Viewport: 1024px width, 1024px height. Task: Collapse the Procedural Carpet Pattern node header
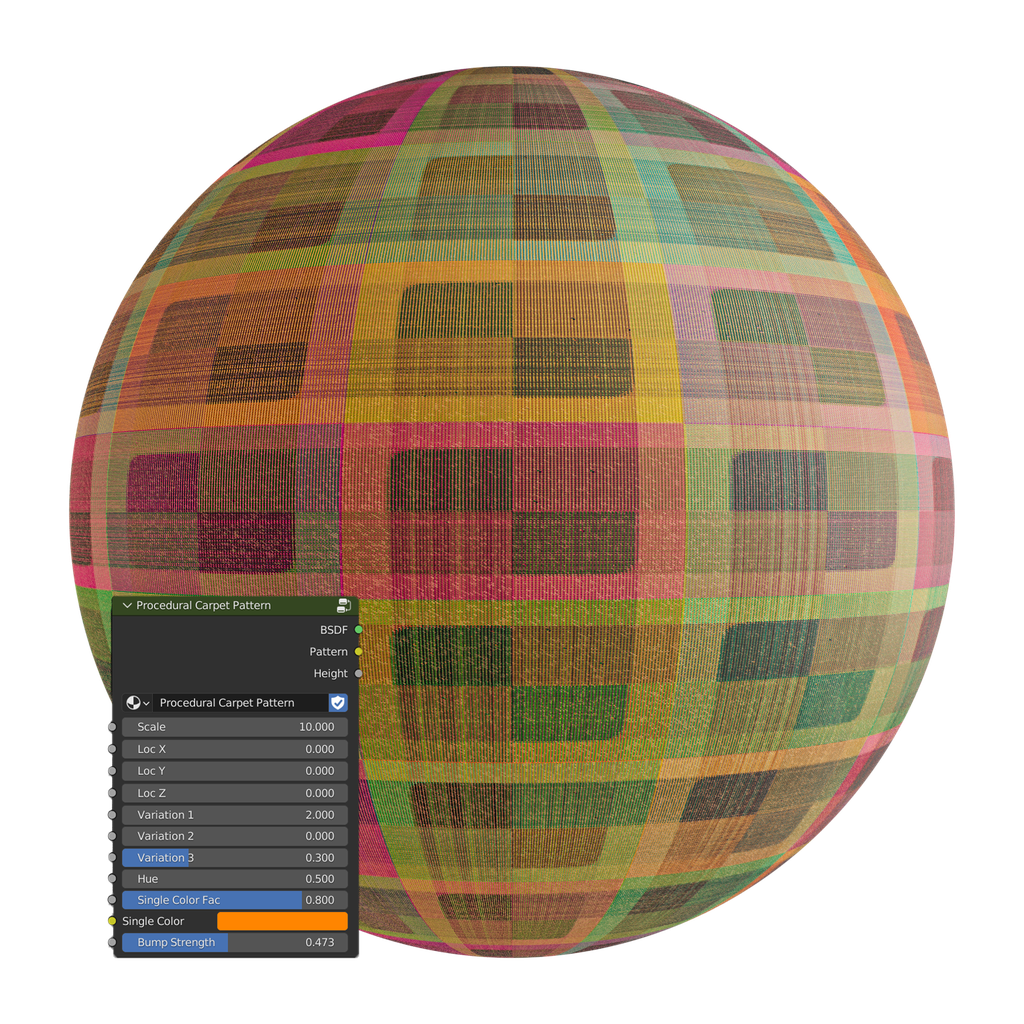coord(127,605)
